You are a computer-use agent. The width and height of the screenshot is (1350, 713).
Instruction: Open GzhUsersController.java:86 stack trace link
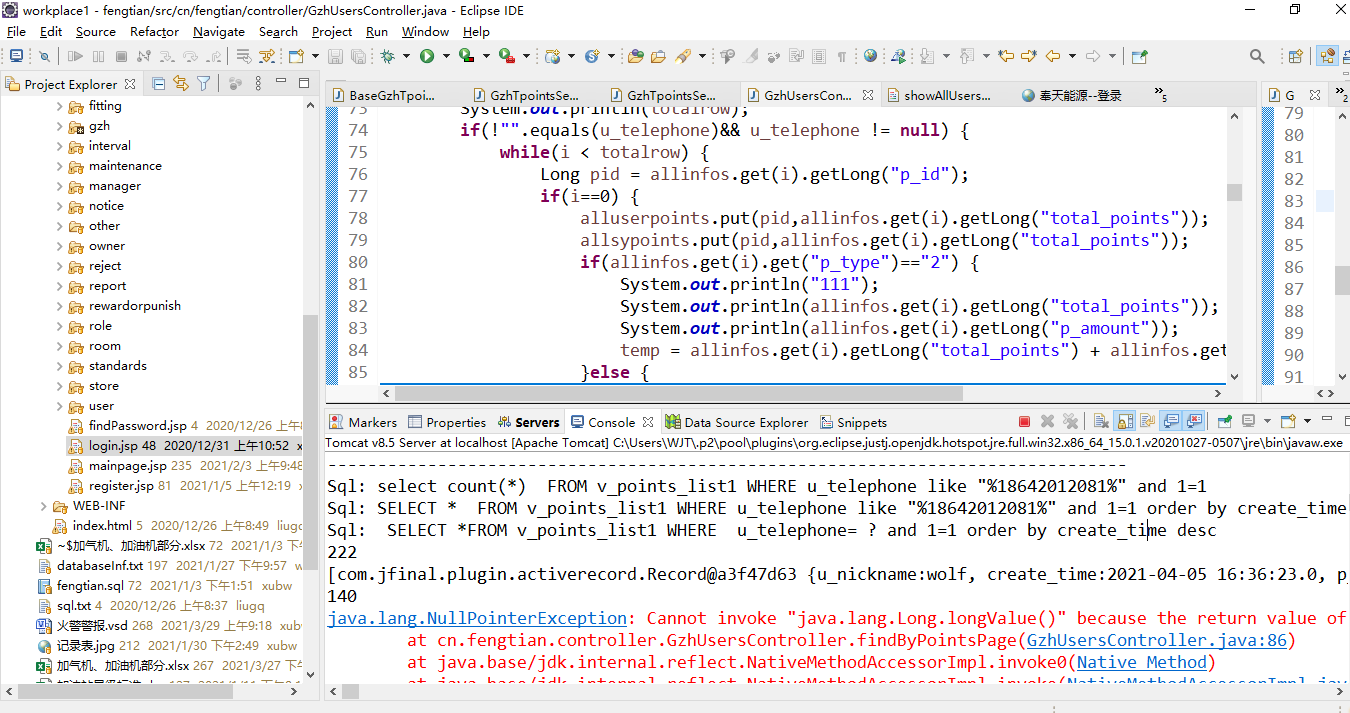pyautogui.click(x=1157, y=640)
